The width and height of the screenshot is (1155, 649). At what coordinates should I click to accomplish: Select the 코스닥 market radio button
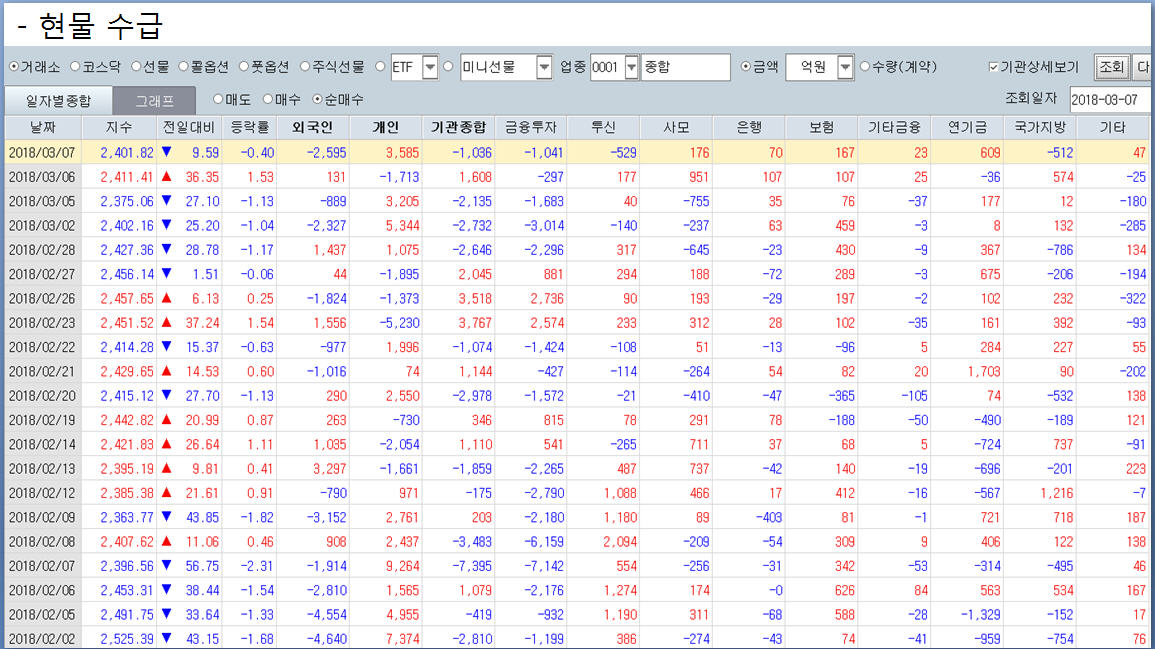[76, 67]
